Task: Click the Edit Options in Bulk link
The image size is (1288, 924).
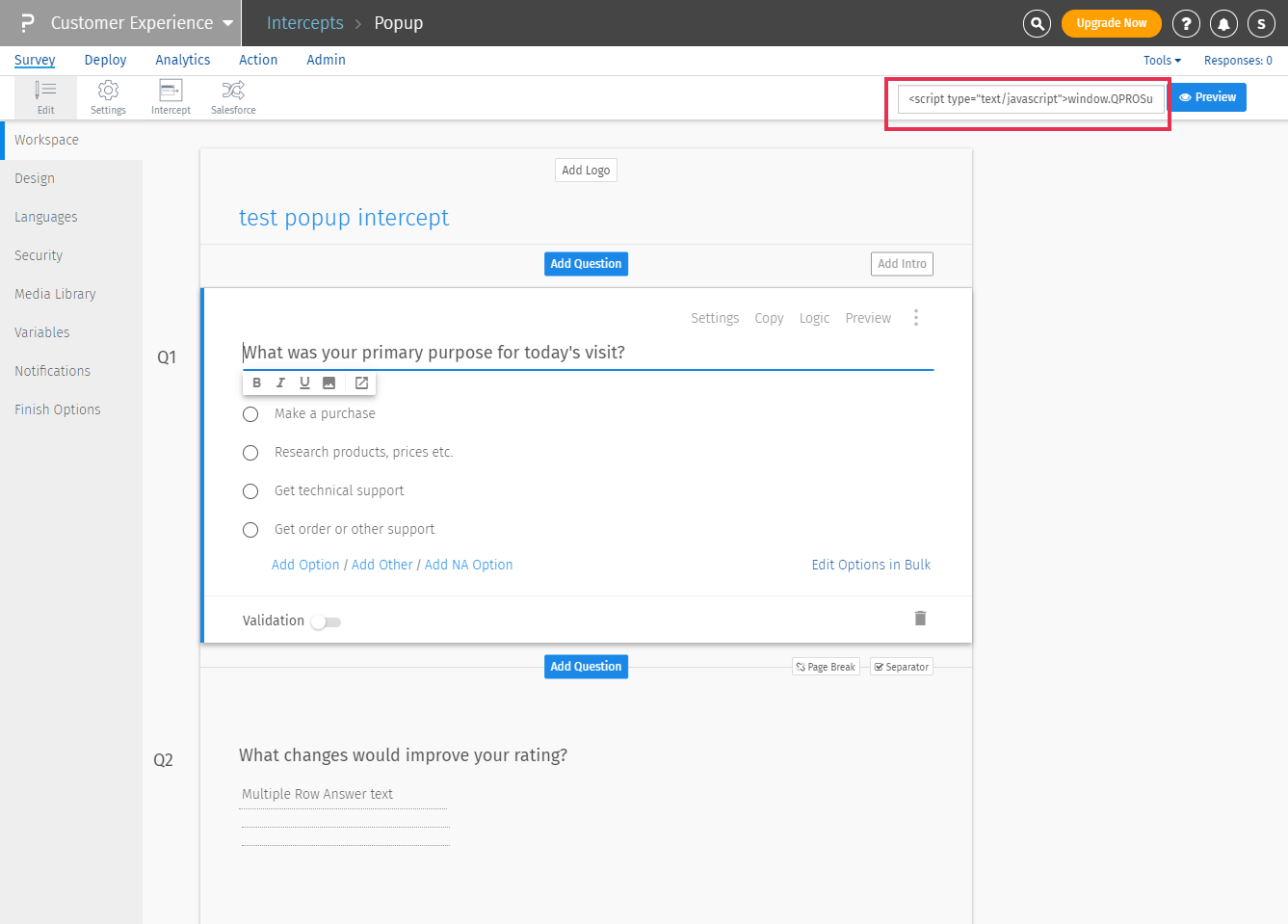Action: (871, 565)
